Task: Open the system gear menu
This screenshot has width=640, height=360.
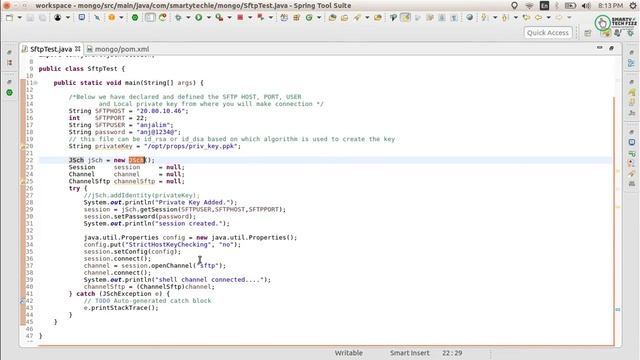Action: click(633, 6)
